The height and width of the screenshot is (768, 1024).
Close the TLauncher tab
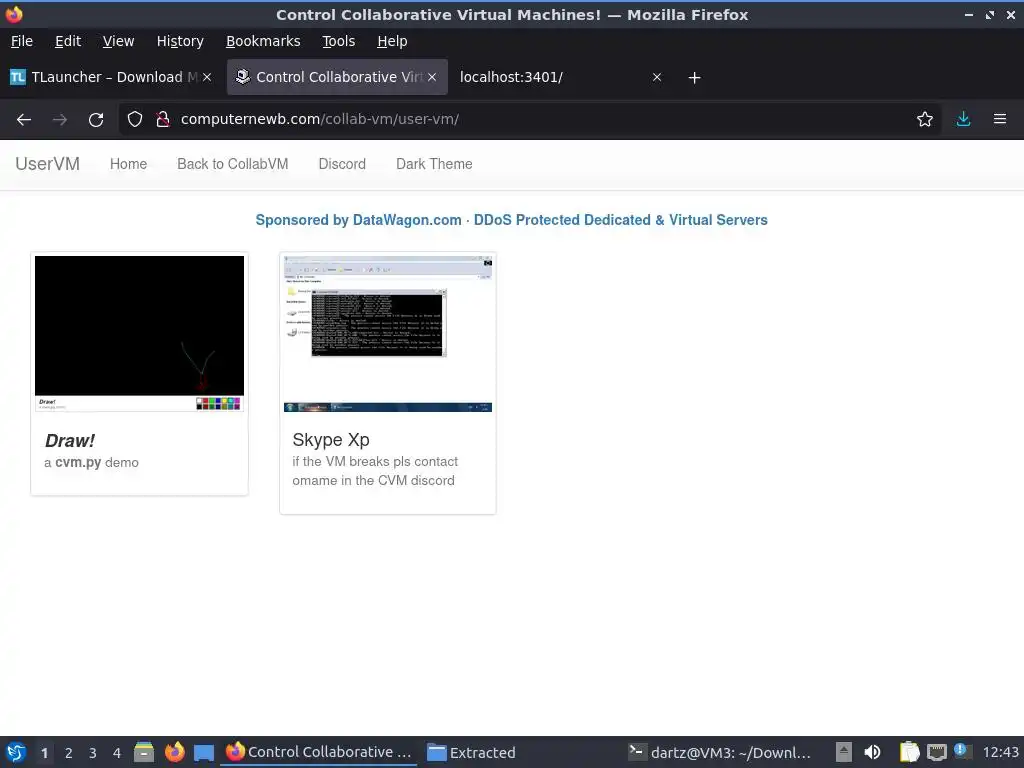(207, 77)
